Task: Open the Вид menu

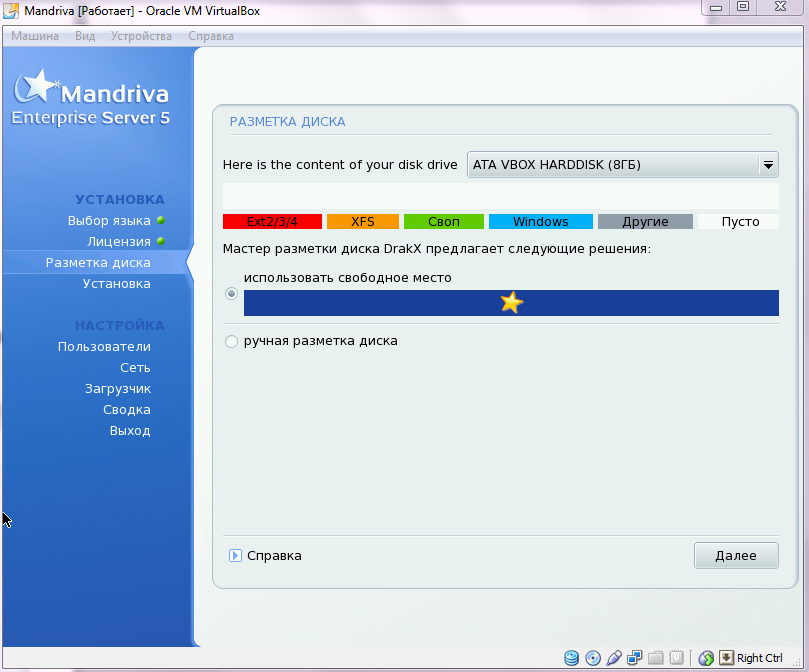Action: 85,36
